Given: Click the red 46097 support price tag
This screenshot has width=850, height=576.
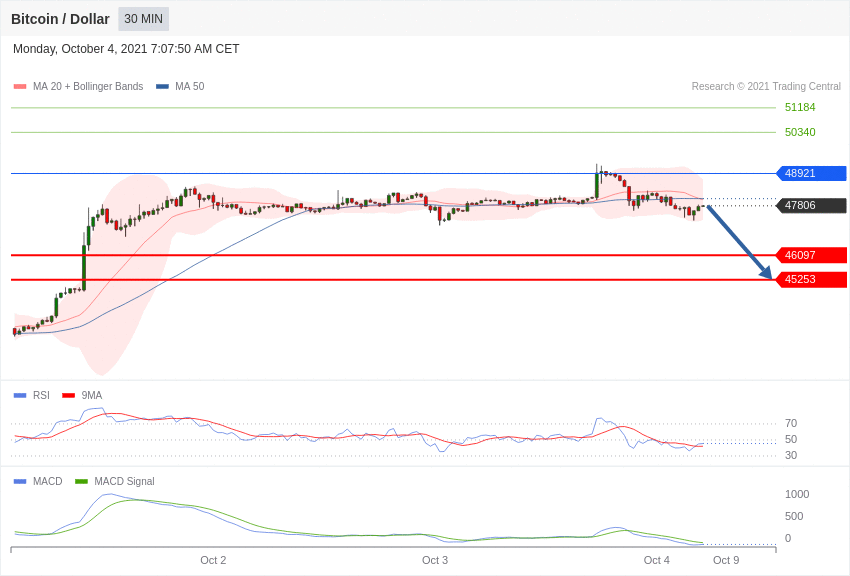Looking at the screenshot, I should coord(812,255).
